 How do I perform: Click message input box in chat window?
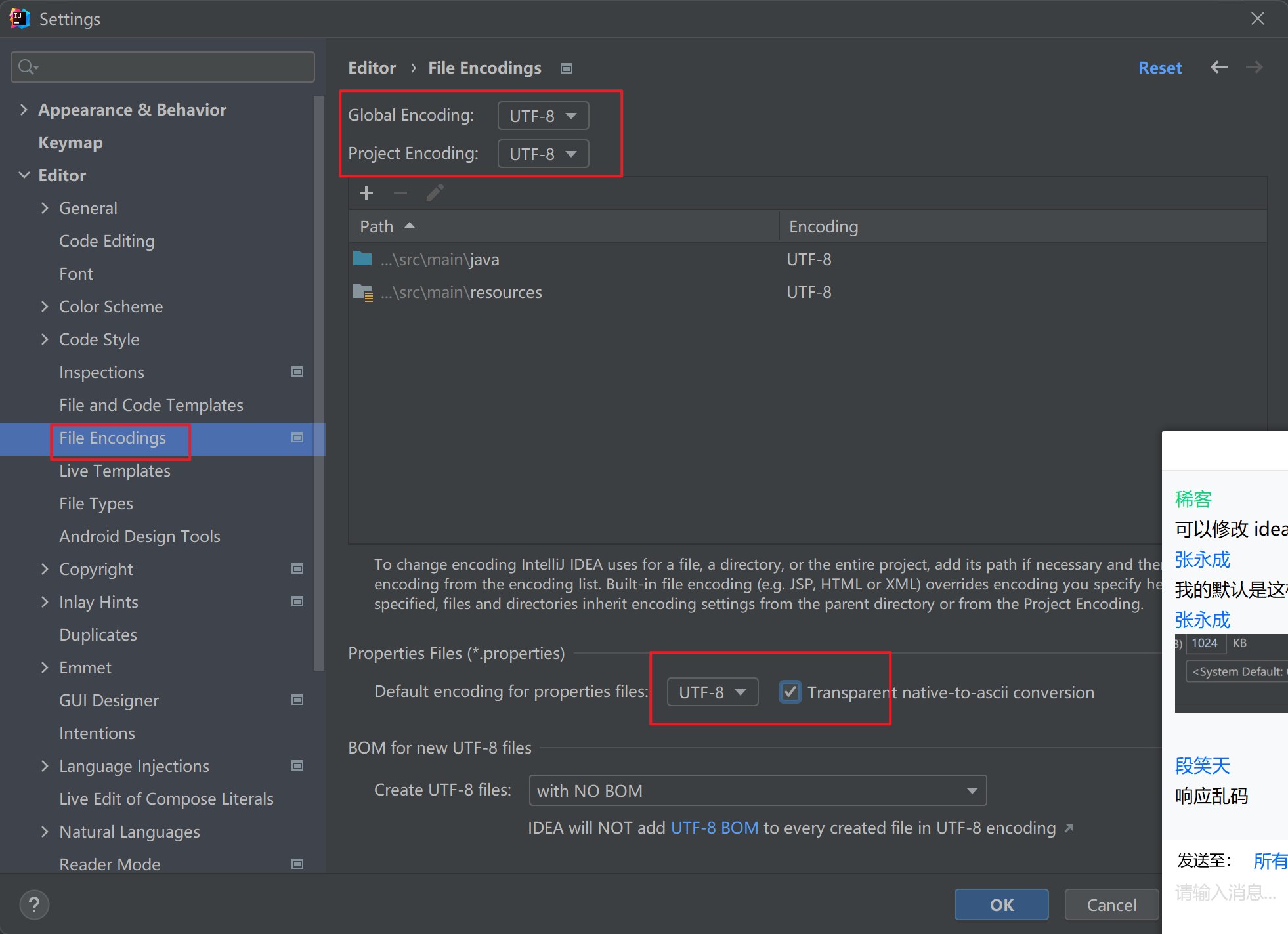(1225, 893)
